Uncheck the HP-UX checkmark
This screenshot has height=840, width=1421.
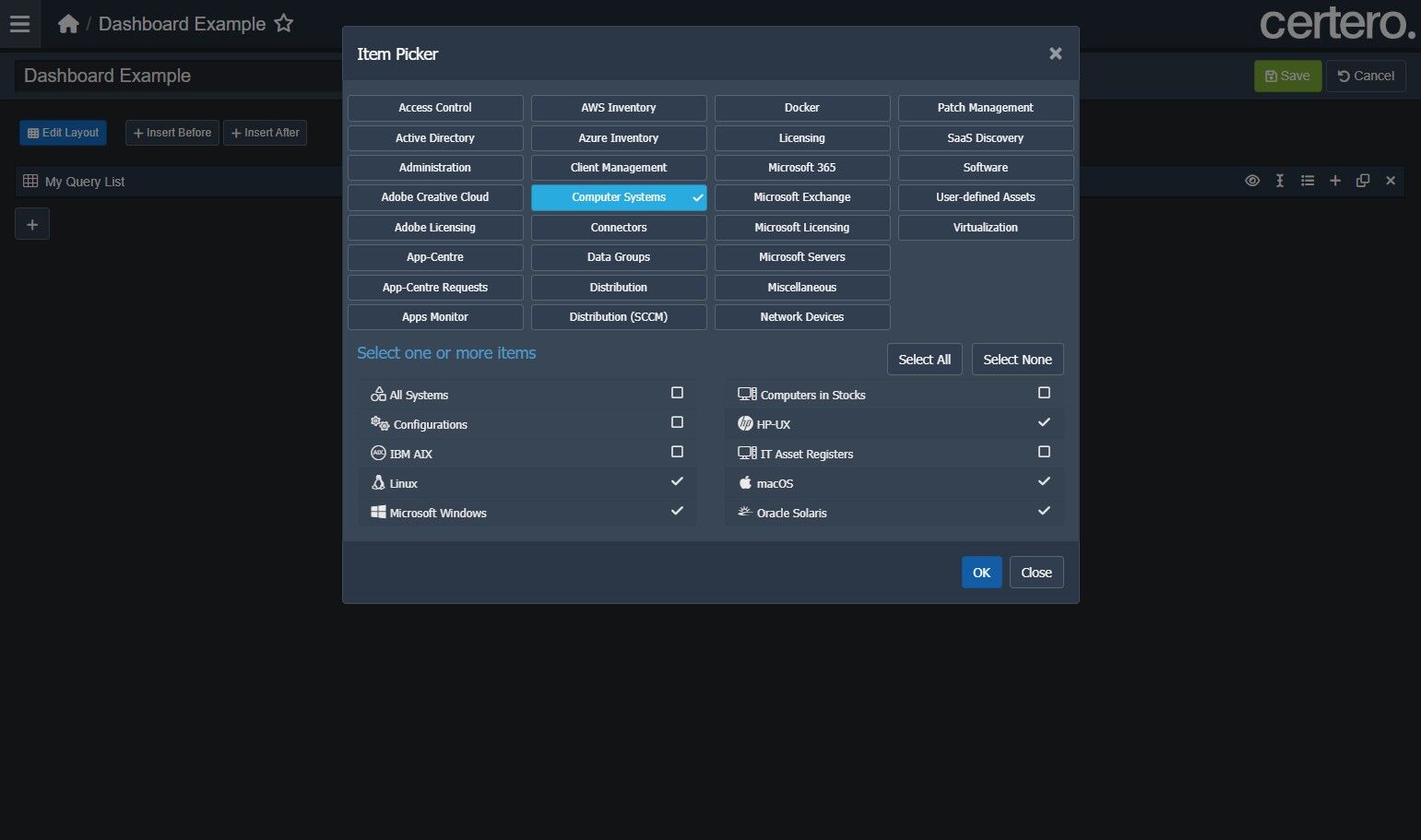coord(1044,422)
